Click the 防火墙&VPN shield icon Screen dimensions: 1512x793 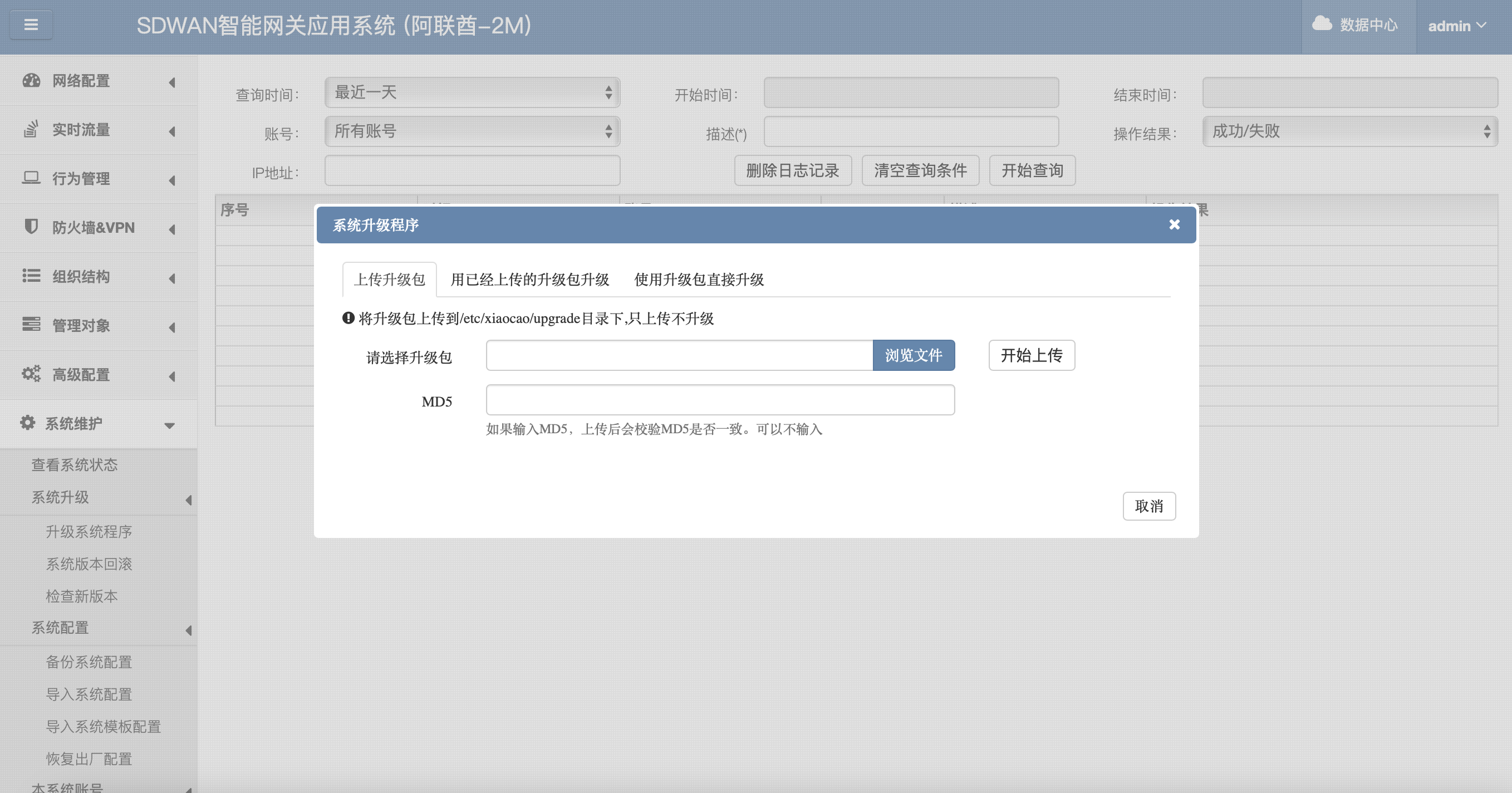coord(31,227)
